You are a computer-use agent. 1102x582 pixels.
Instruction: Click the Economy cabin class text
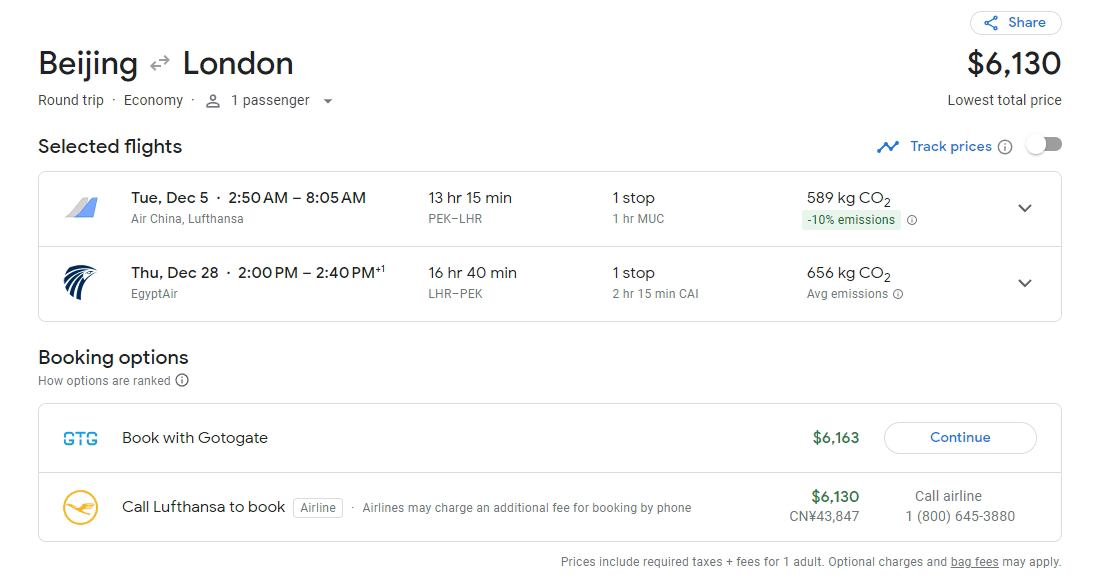153,101
